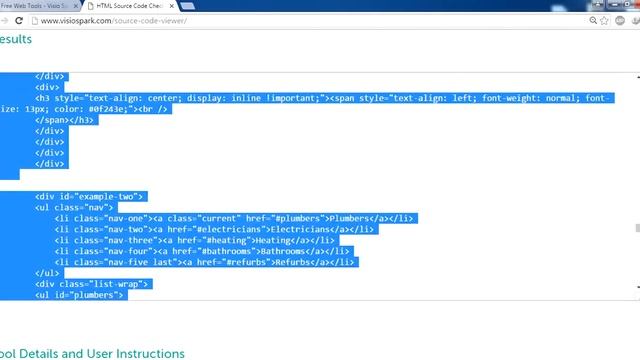Click the code box scrollbar down arrow
The image size is (640, 360).
[638, 287]
